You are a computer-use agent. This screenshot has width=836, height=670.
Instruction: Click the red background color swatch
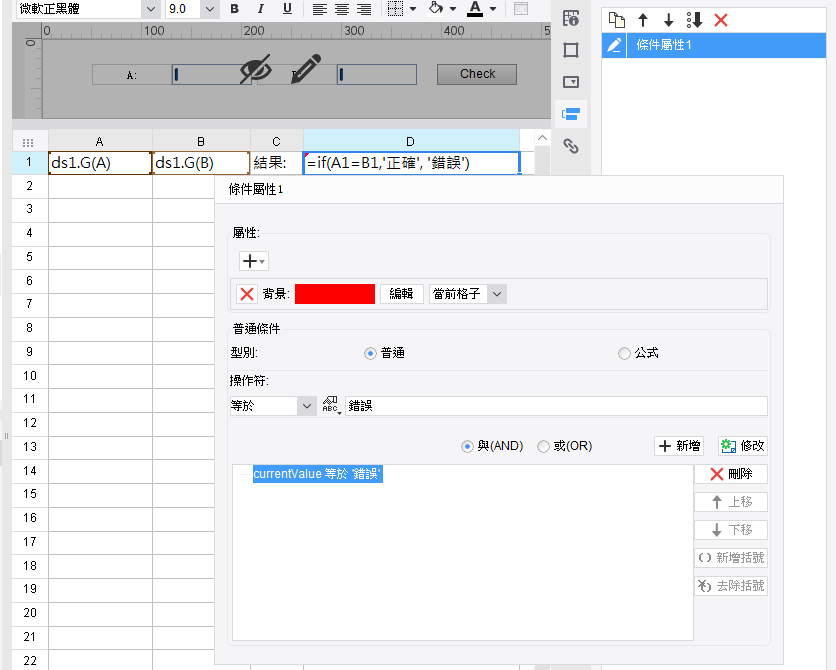click(335, 293)
